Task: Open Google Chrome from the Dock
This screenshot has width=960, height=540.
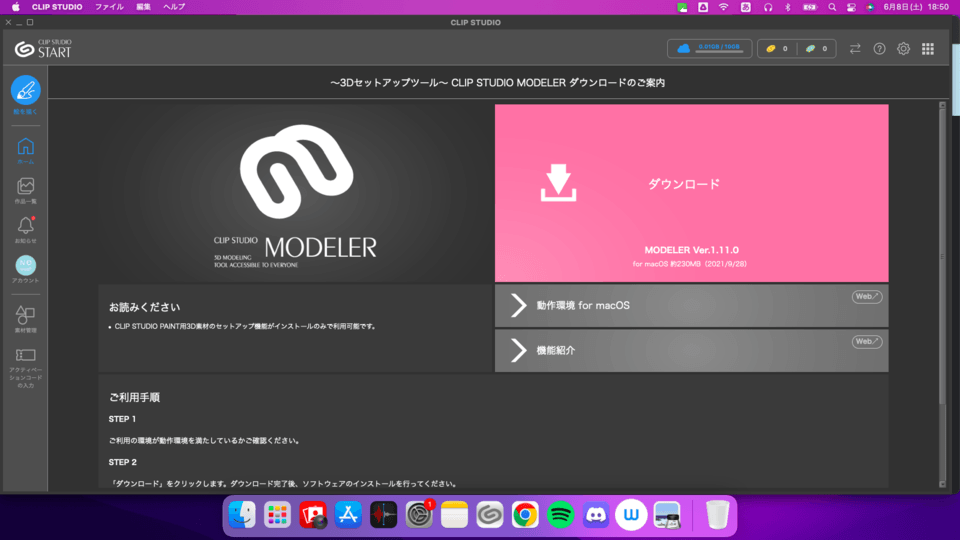Action: [525, 514]
